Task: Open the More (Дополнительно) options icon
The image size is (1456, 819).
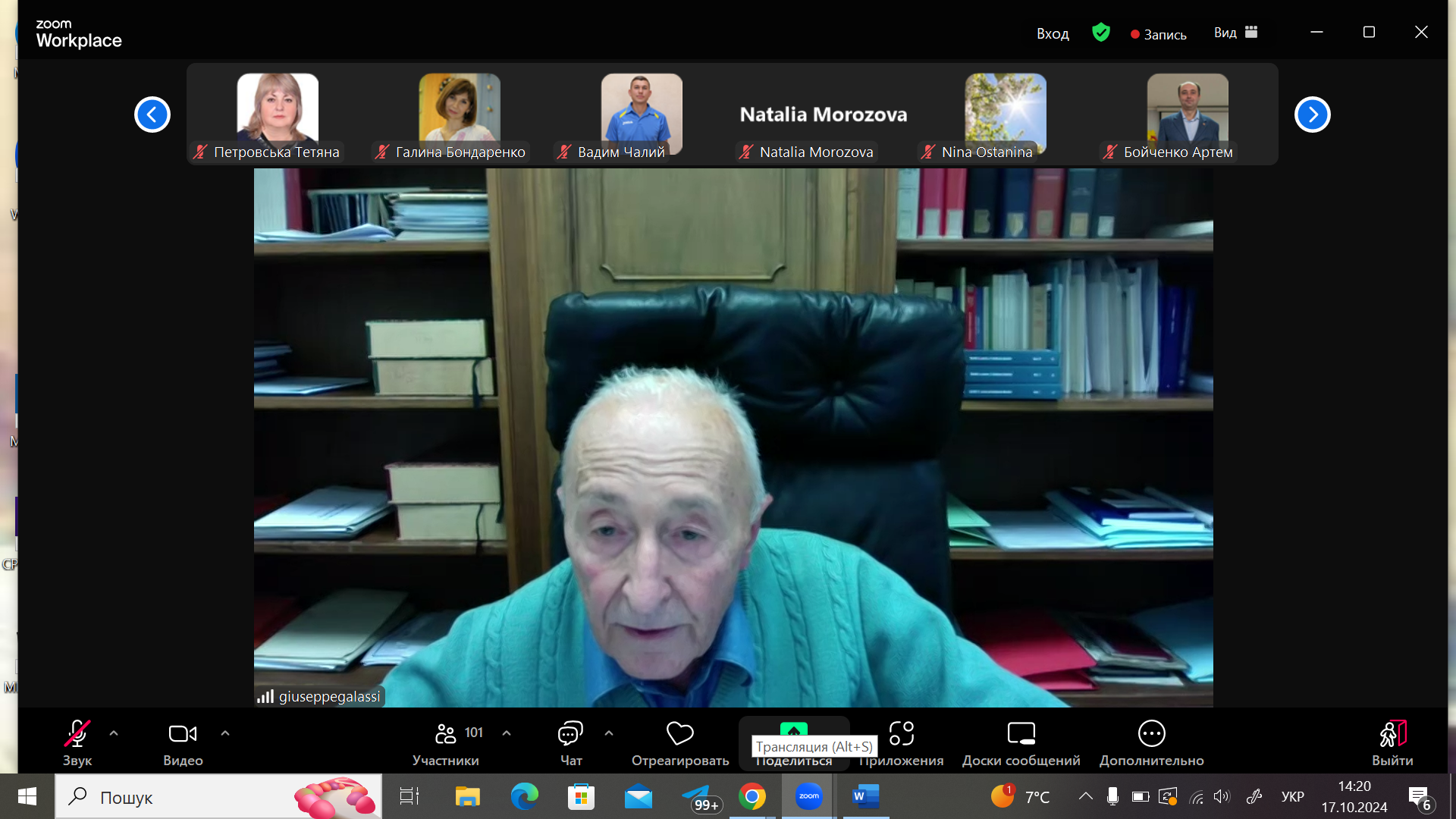Action: coord(1151,734)
